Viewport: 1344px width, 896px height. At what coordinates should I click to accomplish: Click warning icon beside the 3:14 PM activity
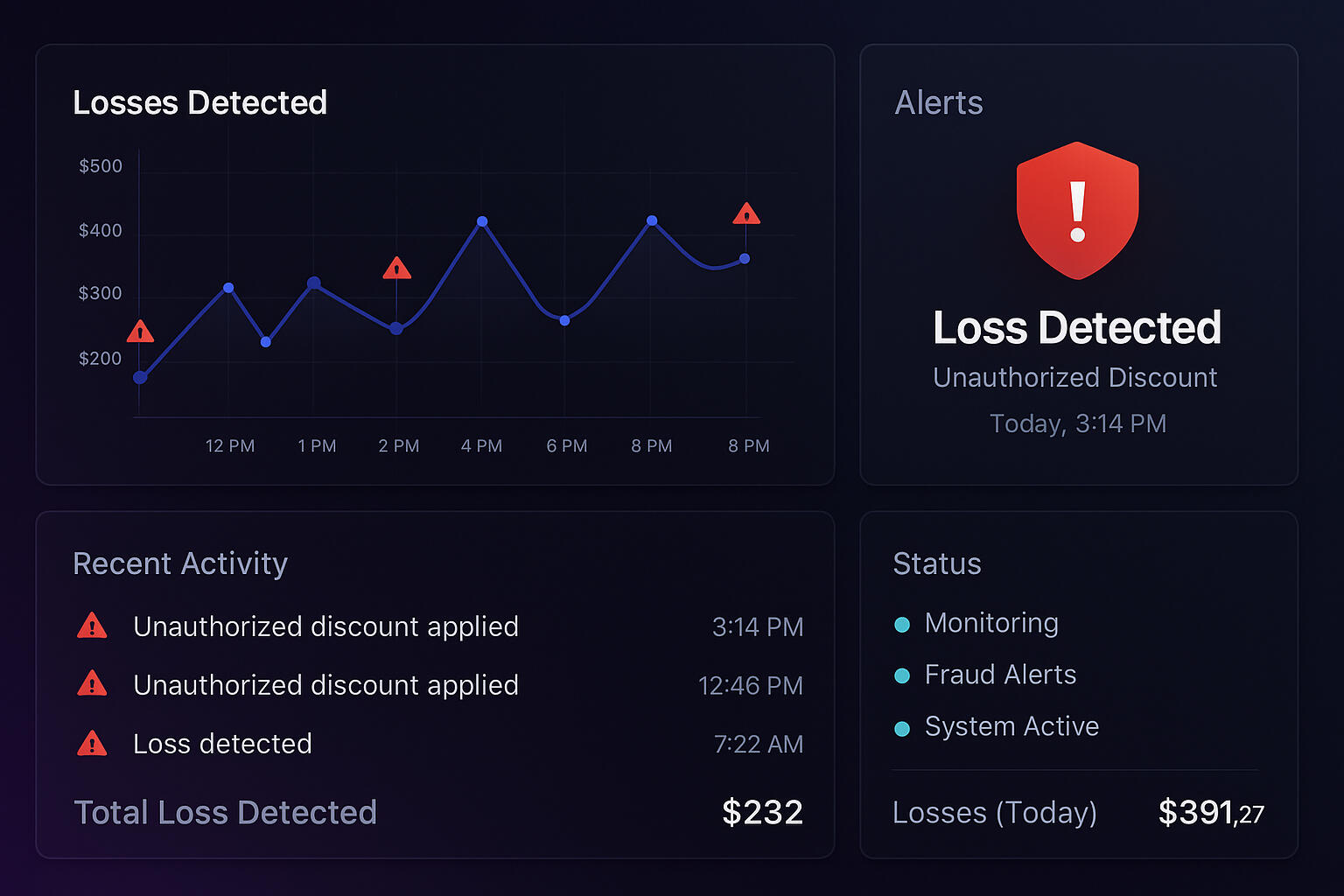(x=92, y=626)
